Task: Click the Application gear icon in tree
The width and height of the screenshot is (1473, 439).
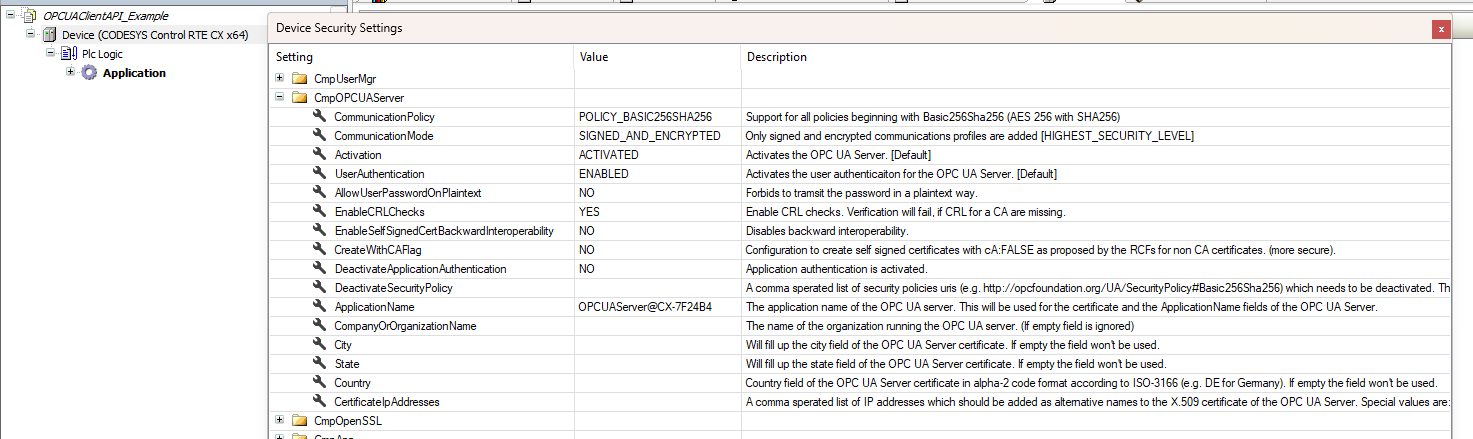Action: (x=89, y=73)
